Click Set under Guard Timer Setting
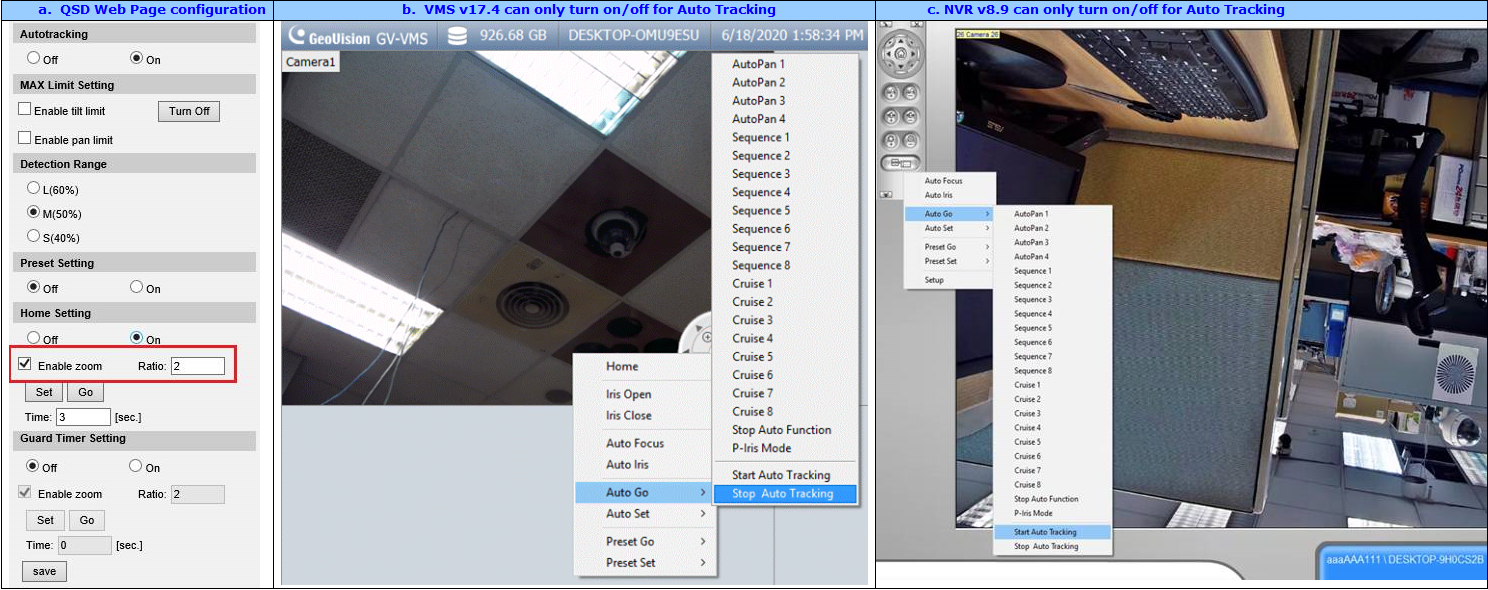This screenshot has height=590, width=1488. click(x=46, y=520)
